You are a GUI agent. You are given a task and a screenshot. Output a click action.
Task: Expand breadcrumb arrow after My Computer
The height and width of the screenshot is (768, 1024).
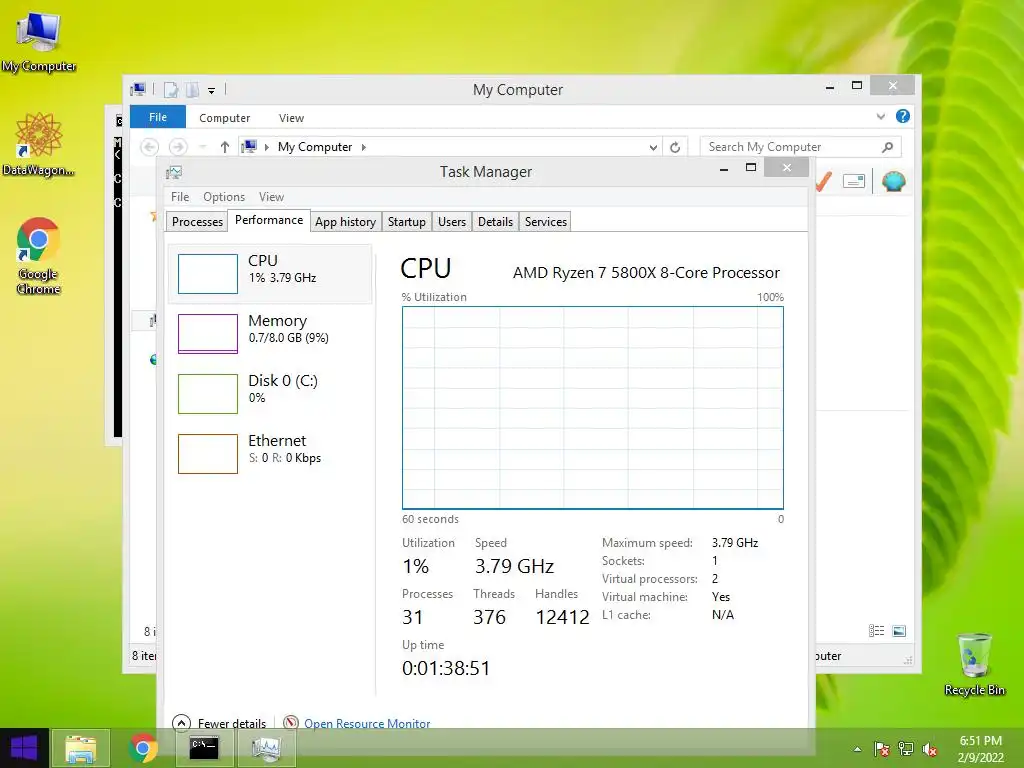(x=364, y=147)
